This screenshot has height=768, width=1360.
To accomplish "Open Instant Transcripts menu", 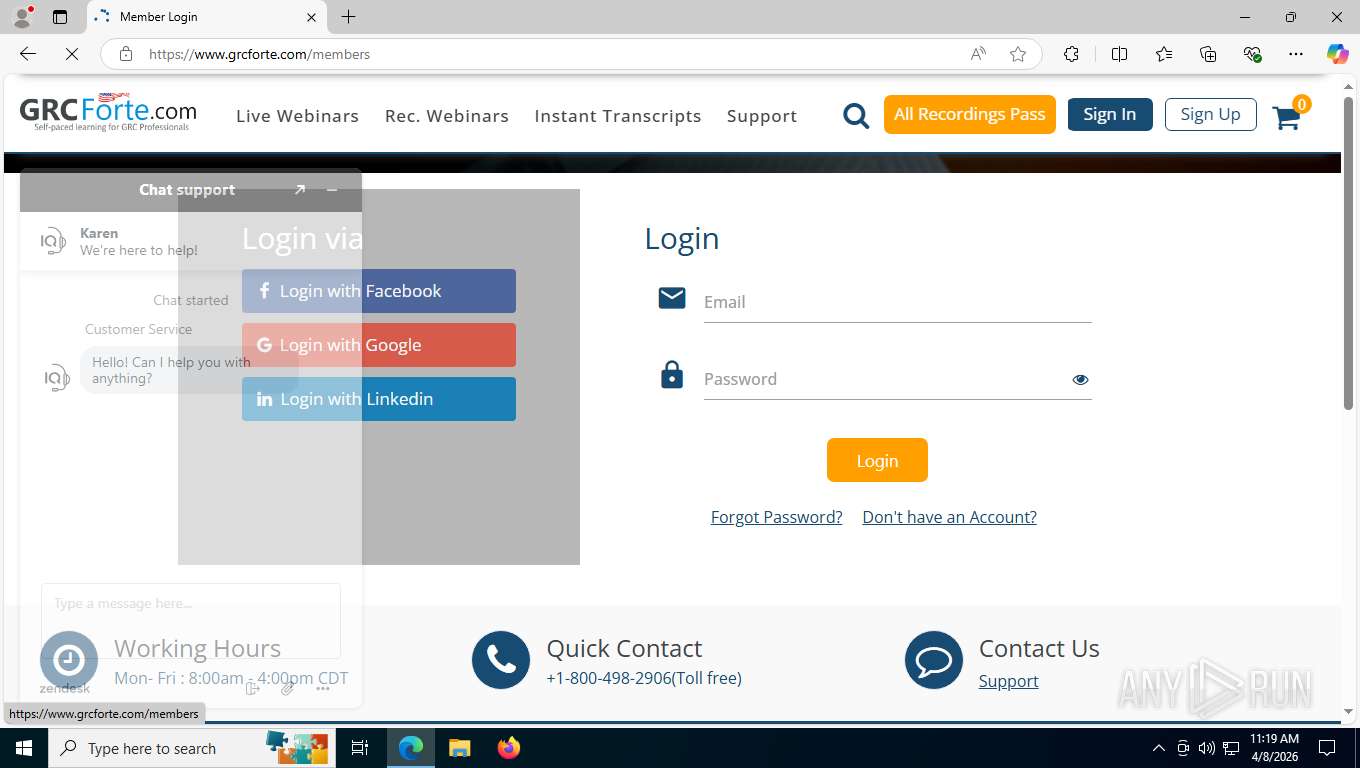I will tap(618, 116).
